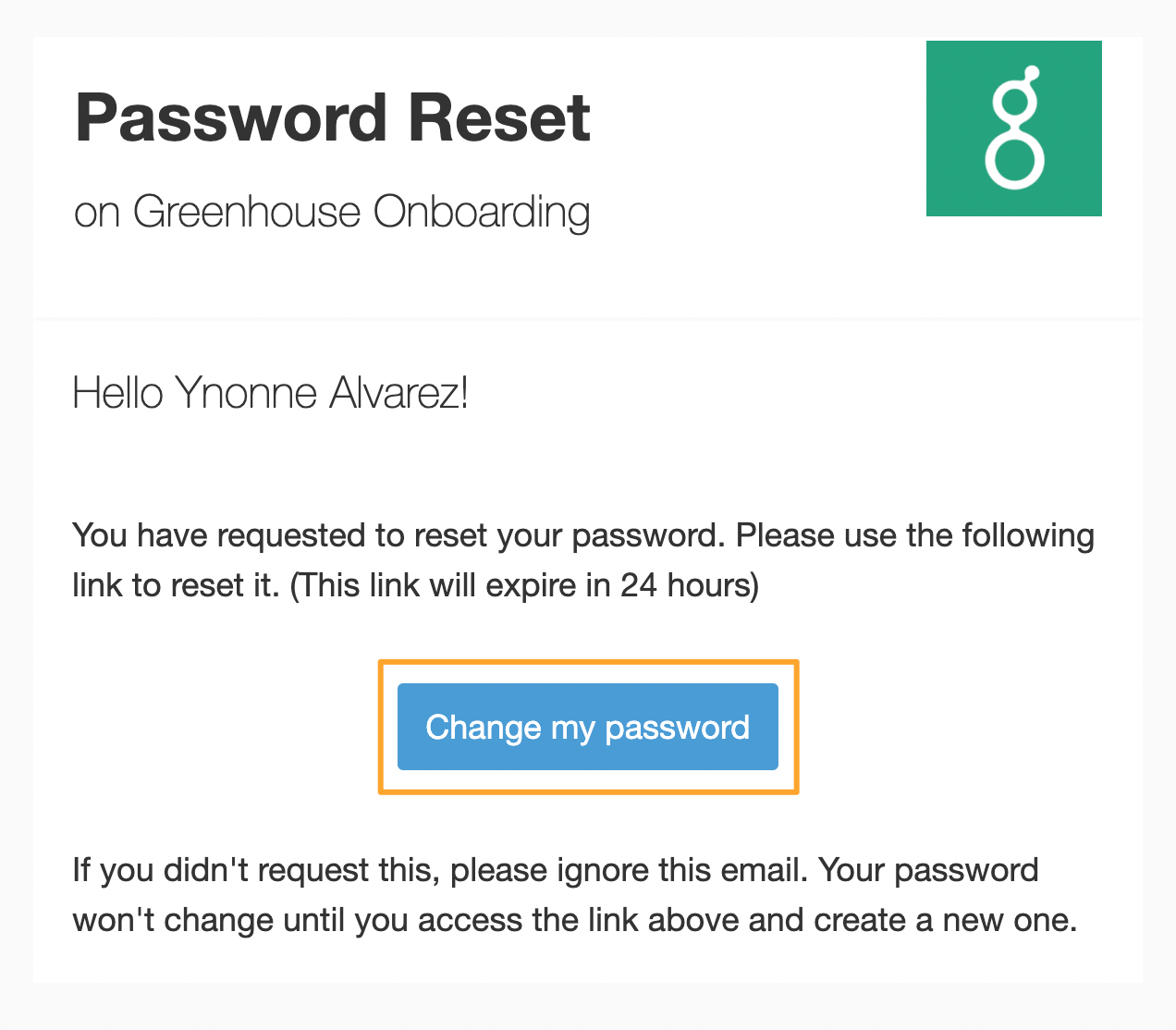Click the white 'g' glyph inside the logo
This screenshot has width=1176, height=1030.
pos(1015,128)
